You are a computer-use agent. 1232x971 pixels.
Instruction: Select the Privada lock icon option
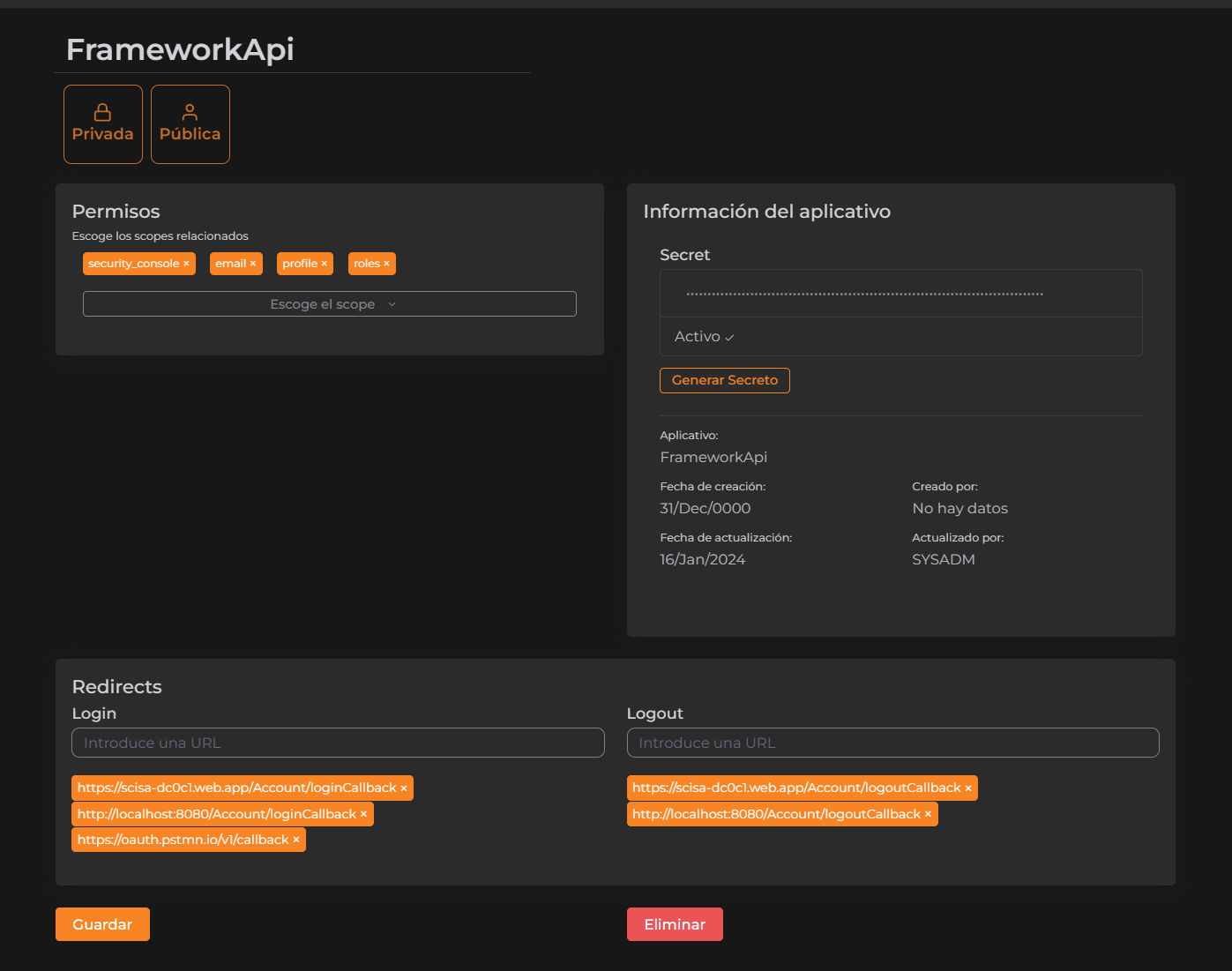102,124
